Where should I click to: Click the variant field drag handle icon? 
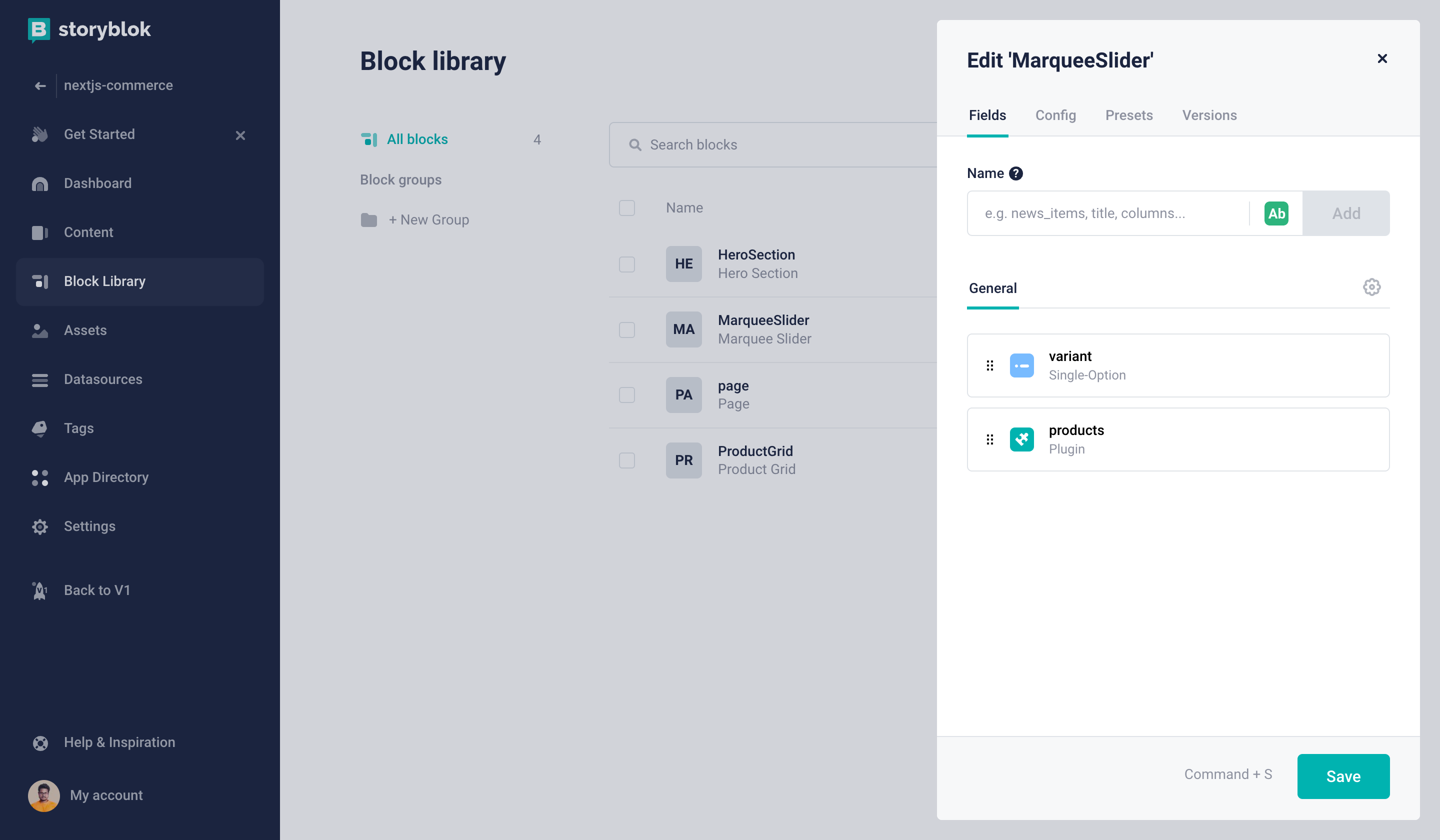[989, 365]
